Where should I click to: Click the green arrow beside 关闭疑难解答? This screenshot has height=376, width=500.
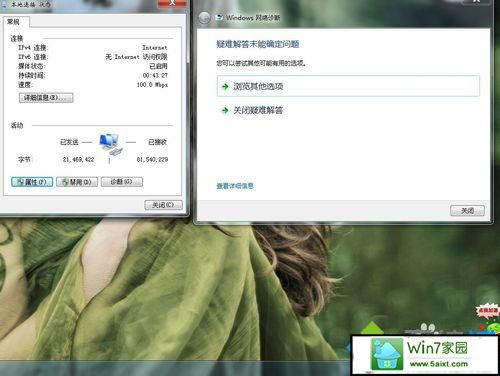point(225,110)
